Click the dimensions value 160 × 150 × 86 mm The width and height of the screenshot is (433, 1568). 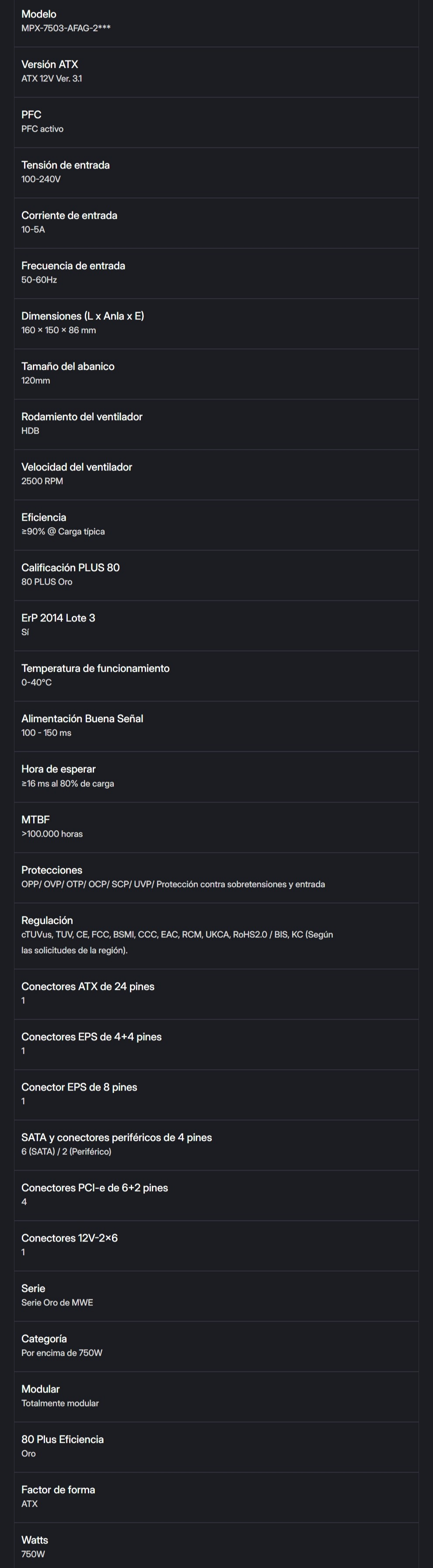pyautogui.click(x=58, y=330)
